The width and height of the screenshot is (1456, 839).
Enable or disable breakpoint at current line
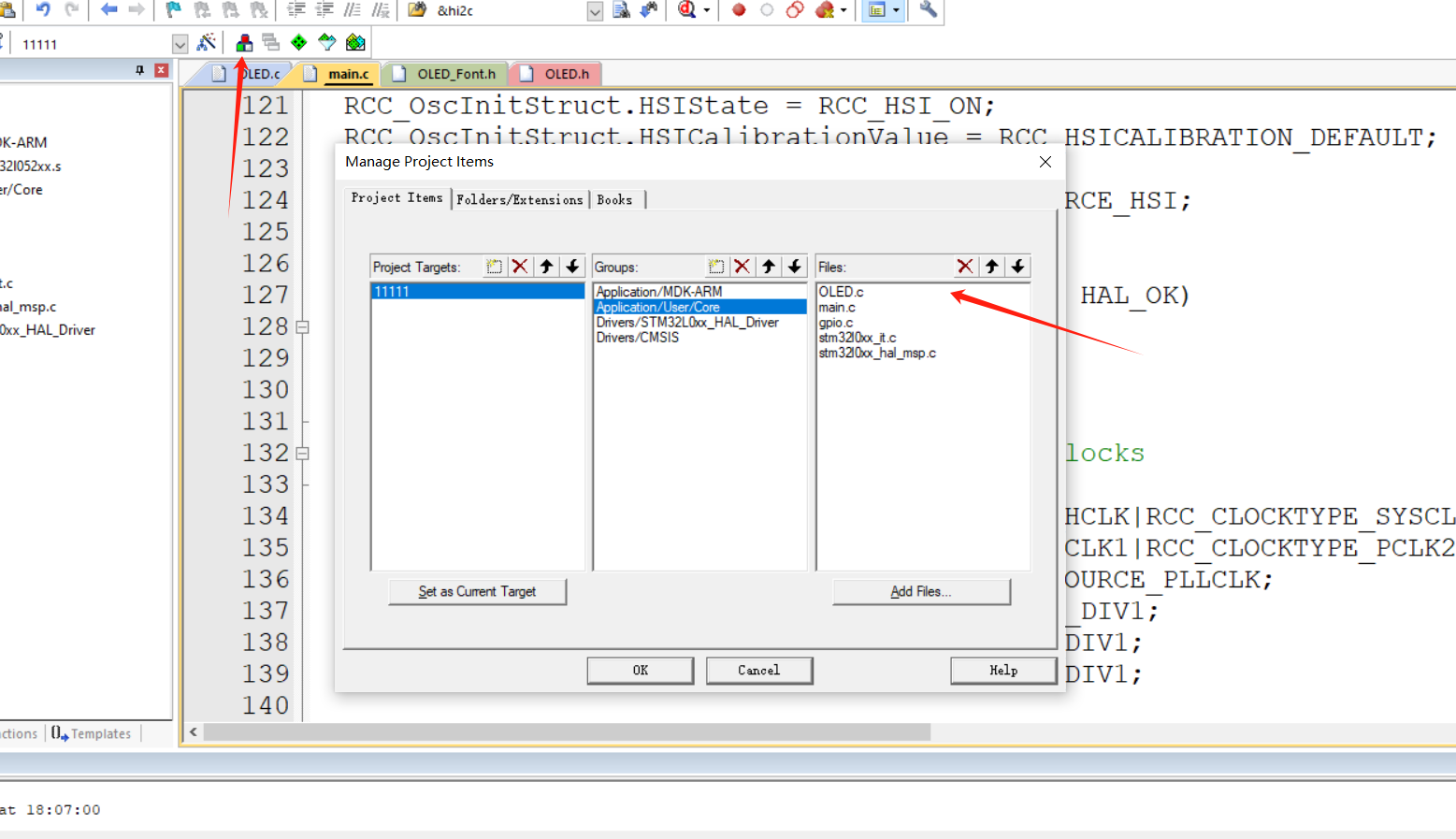click(767, 10)
